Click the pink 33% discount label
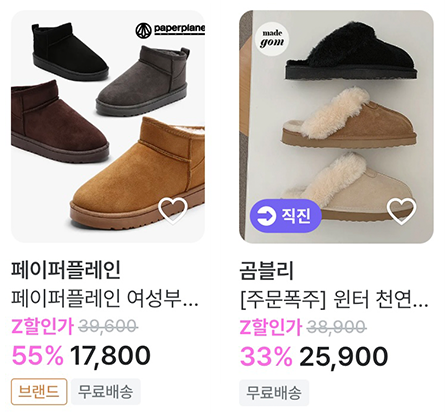 (x=266, y=356)
